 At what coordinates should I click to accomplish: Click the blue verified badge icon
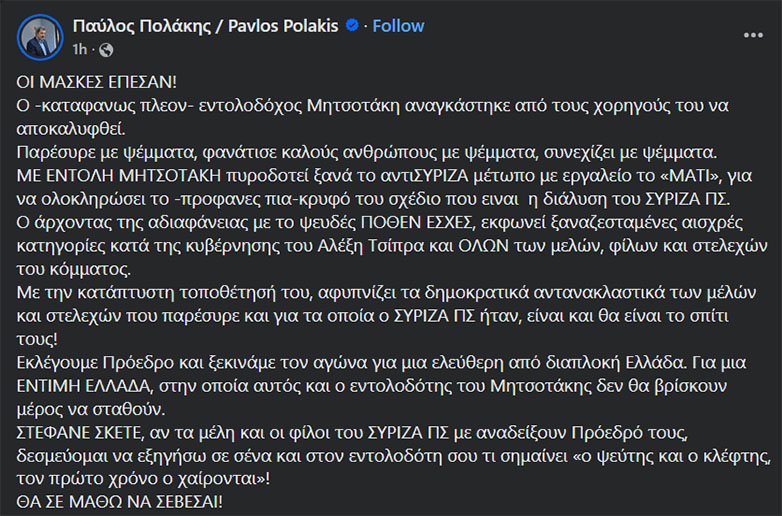coord(352,26)
